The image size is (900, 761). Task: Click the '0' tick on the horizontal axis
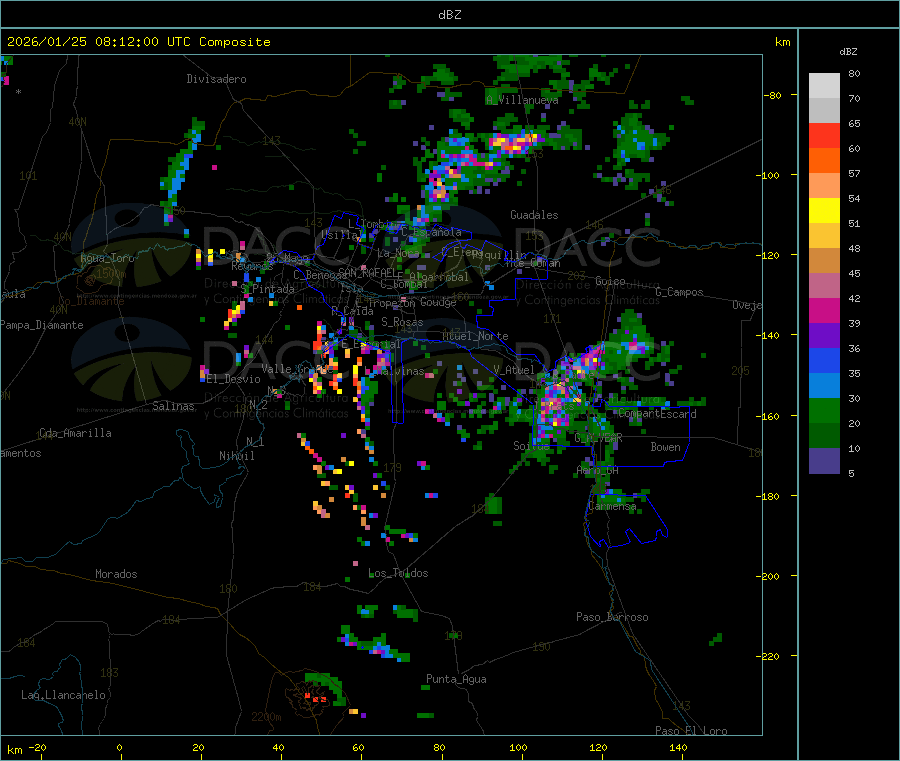(x=119, y=747)
